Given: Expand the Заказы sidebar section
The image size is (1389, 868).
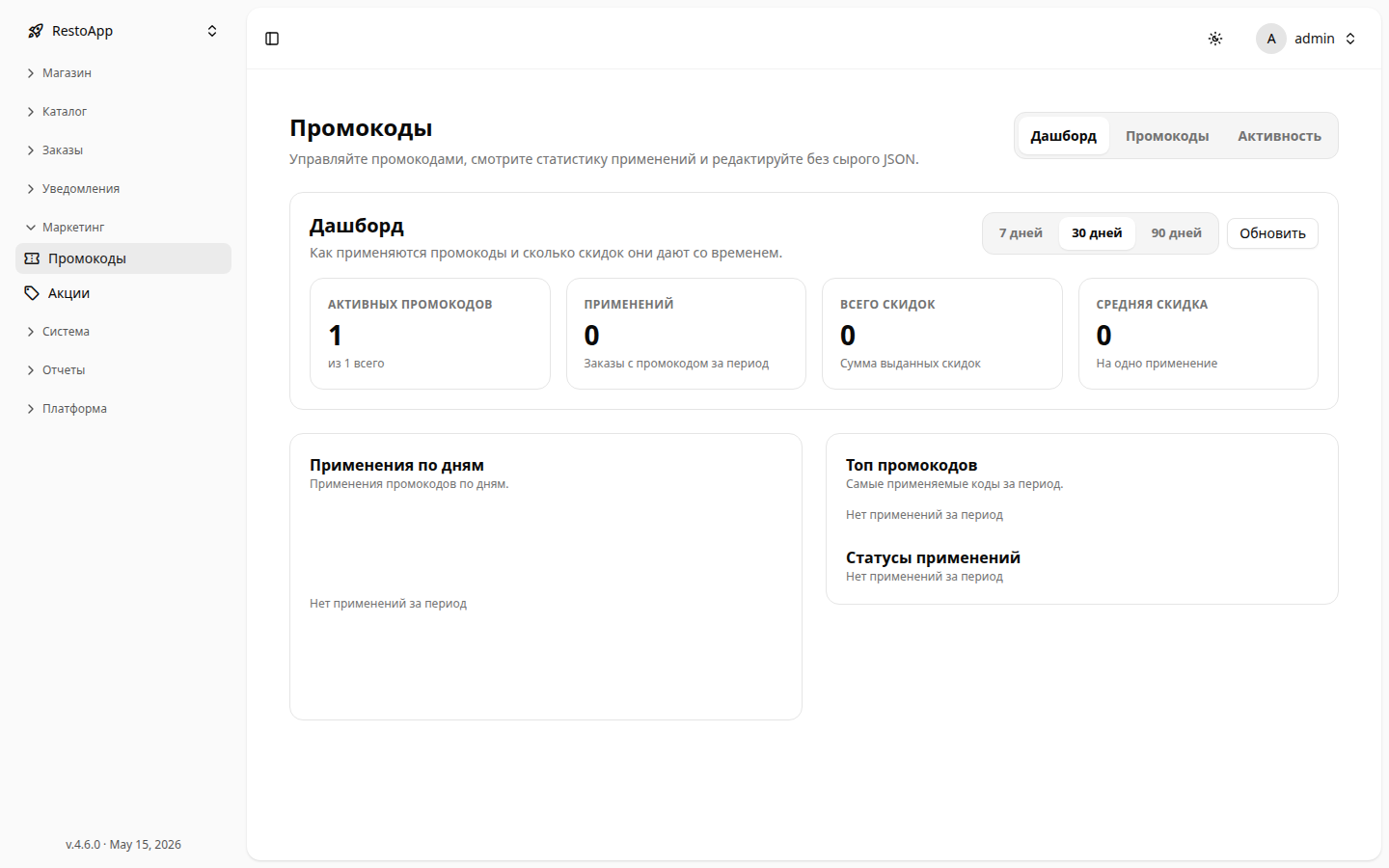Looking at the screenshot, I should pos(123,150).
